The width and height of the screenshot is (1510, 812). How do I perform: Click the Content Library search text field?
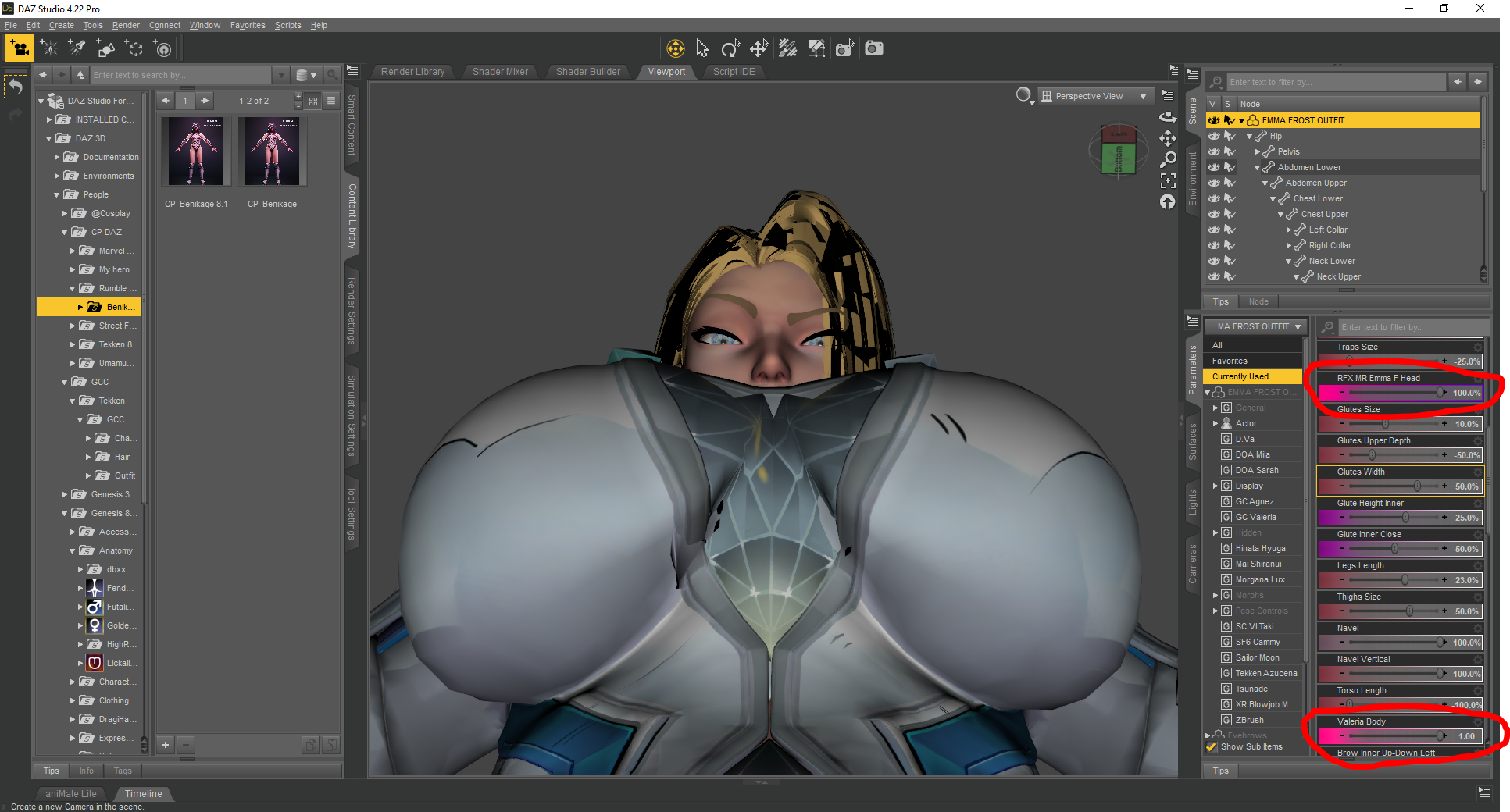pos(180,75)
